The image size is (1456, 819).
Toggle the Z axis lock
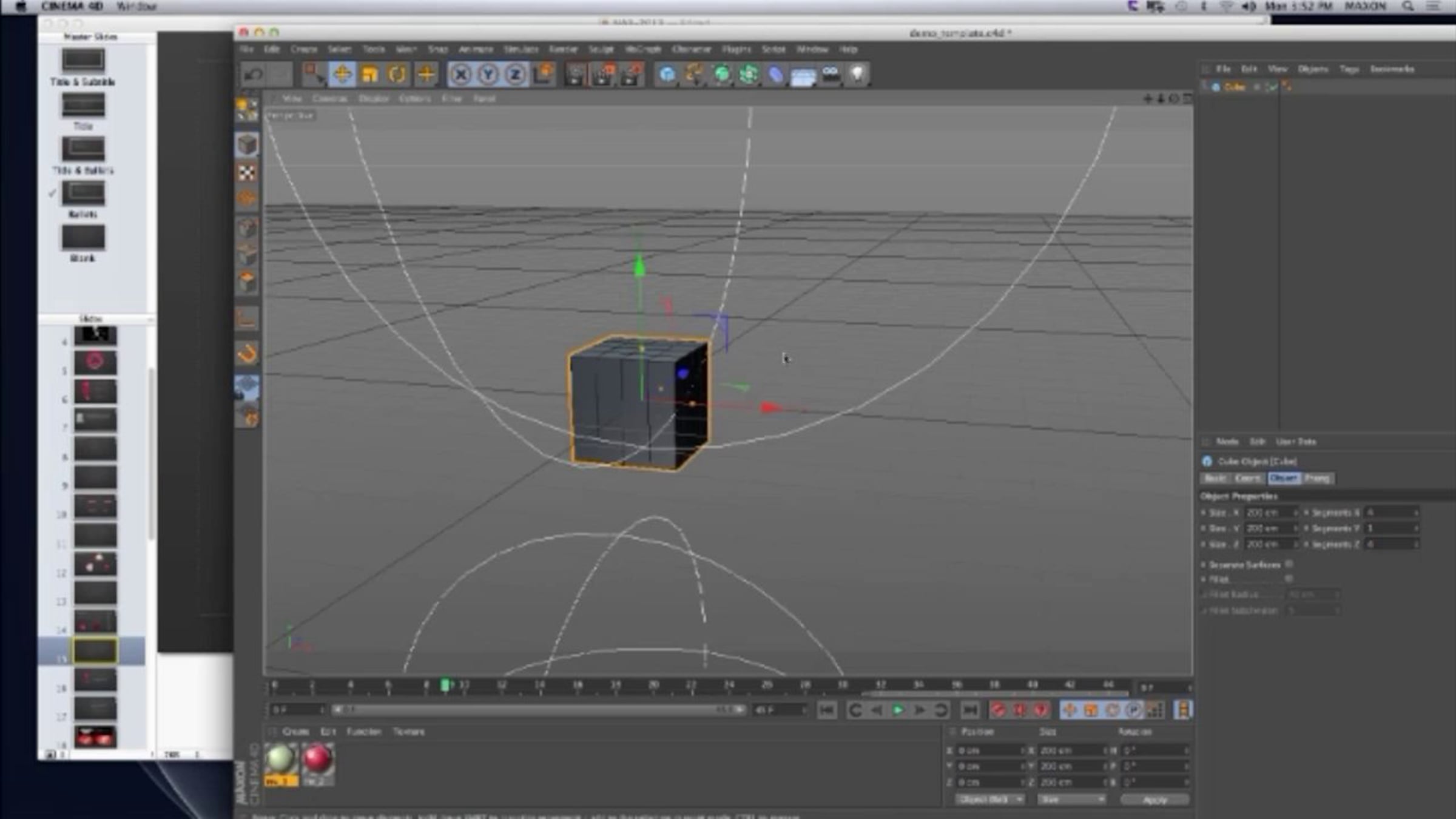pyautogui.click(x=515, y=75)
